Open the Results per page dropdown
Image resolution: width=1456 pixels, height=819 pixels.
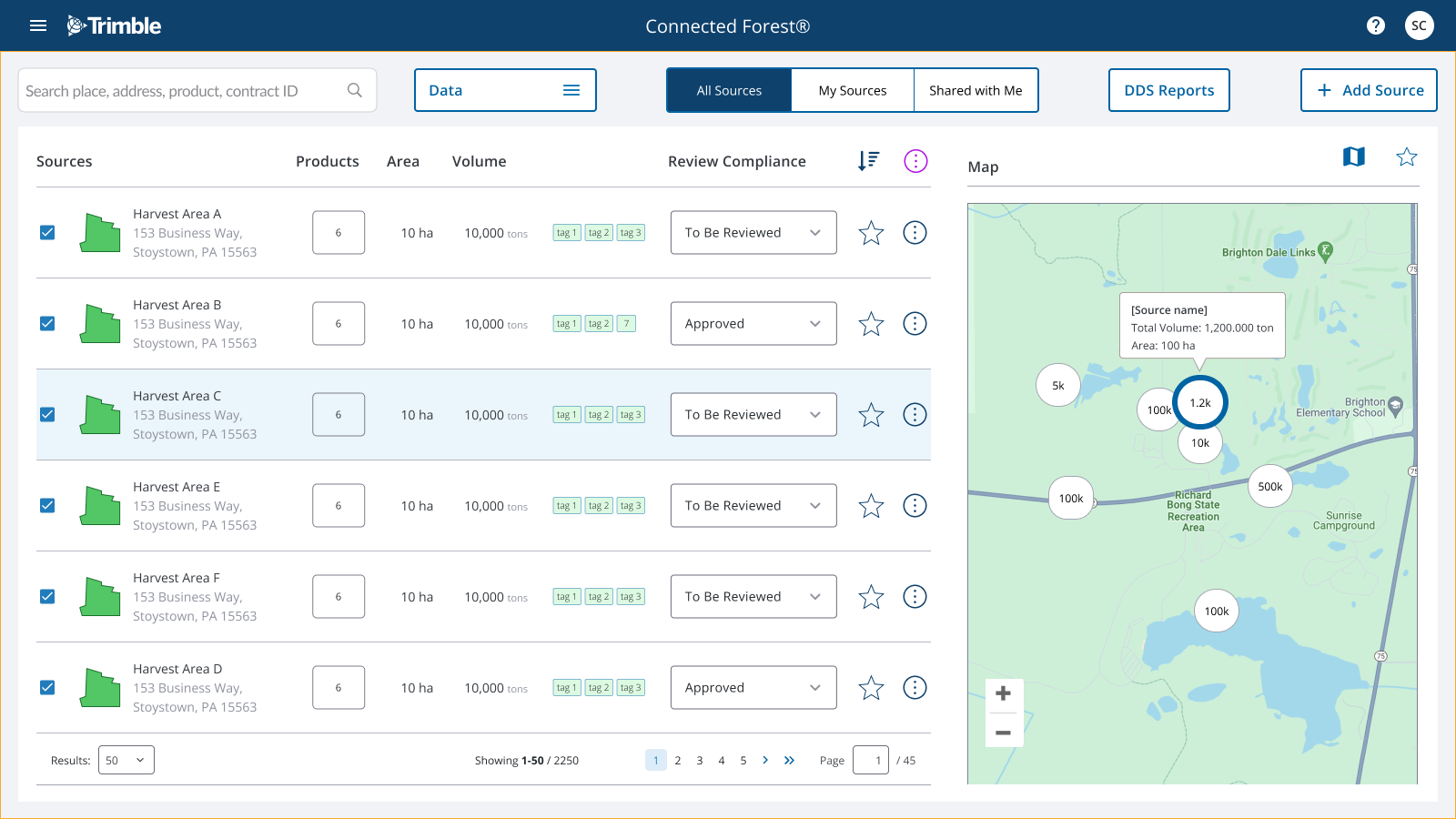(126, 760)
